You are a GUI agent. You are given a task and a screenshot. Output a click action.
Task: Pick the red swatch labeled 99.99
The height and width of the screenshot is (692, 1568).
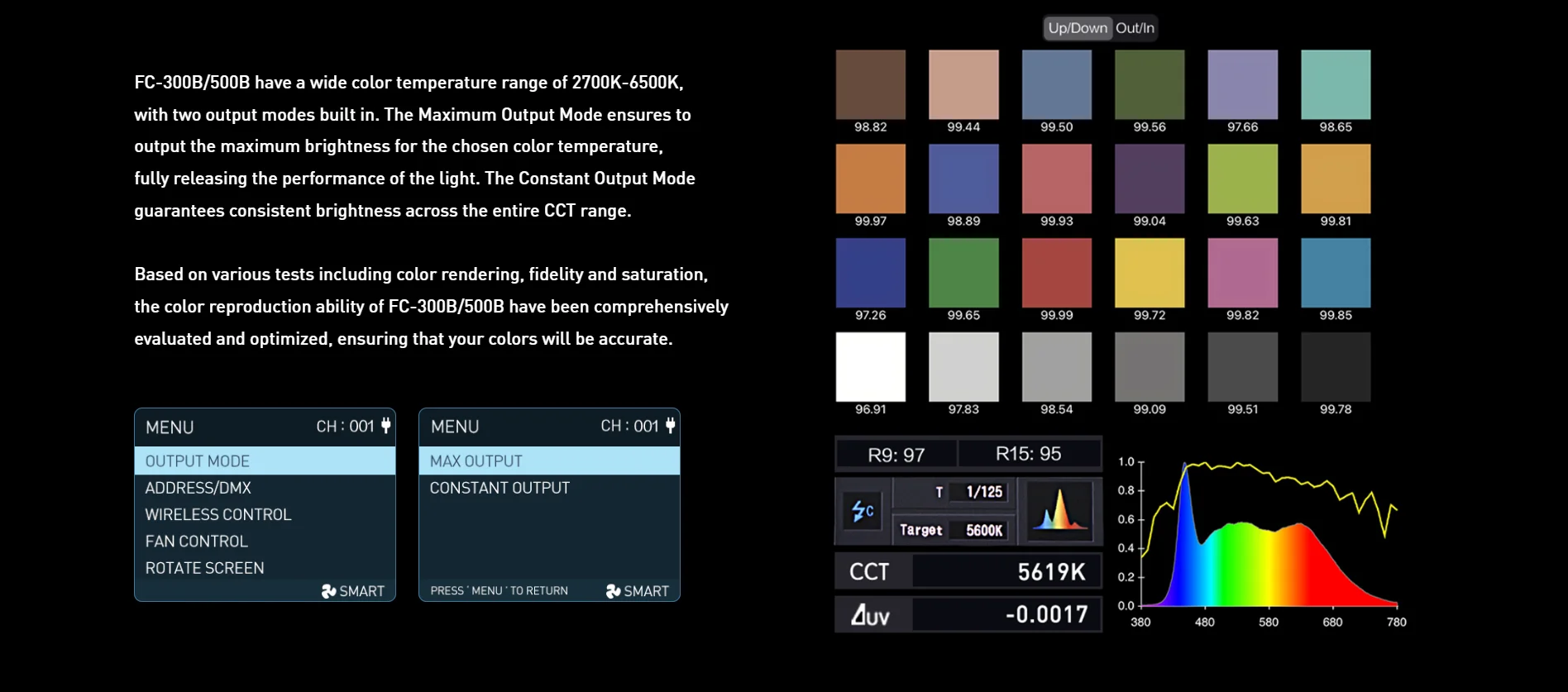(1057, 273)
